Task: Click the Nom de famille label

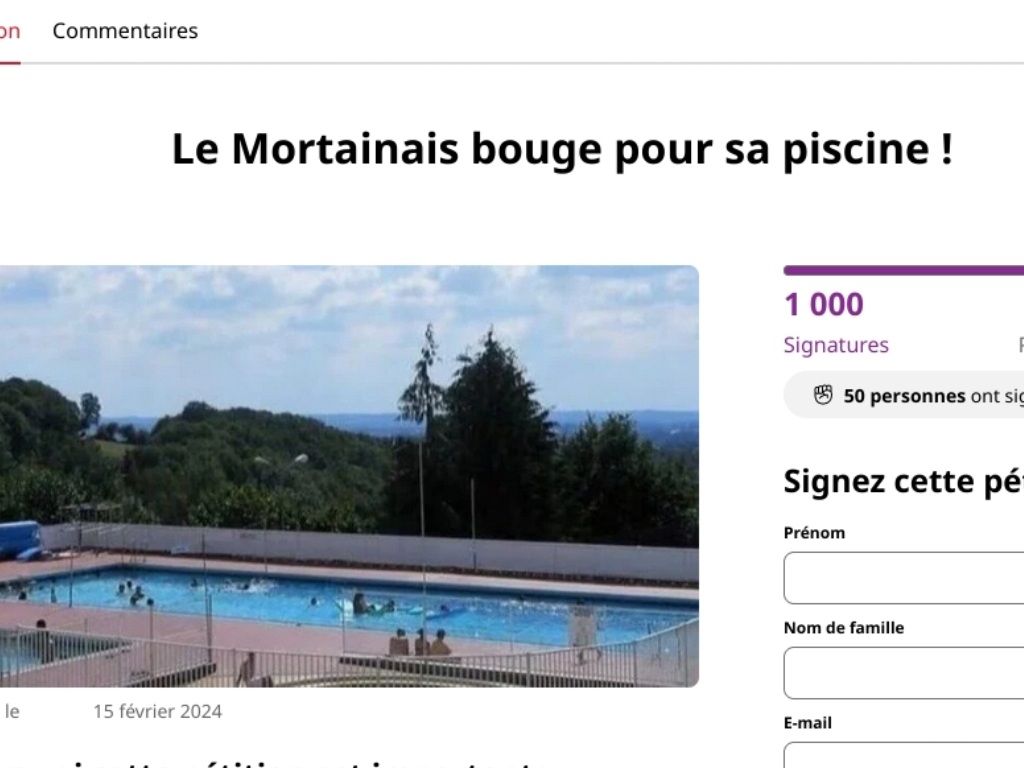Action: [x=843, y=628]
